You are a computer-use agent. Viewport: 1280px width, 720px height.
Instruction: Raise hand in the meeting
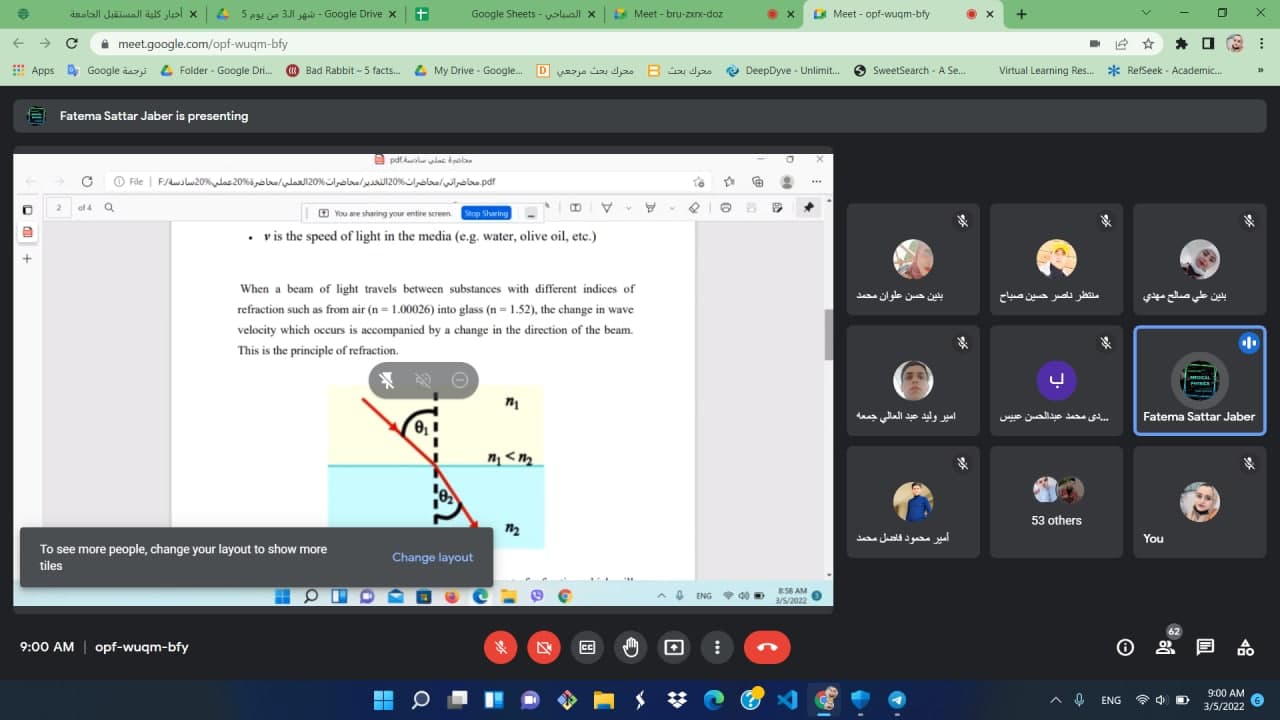[x=631, y=647]
